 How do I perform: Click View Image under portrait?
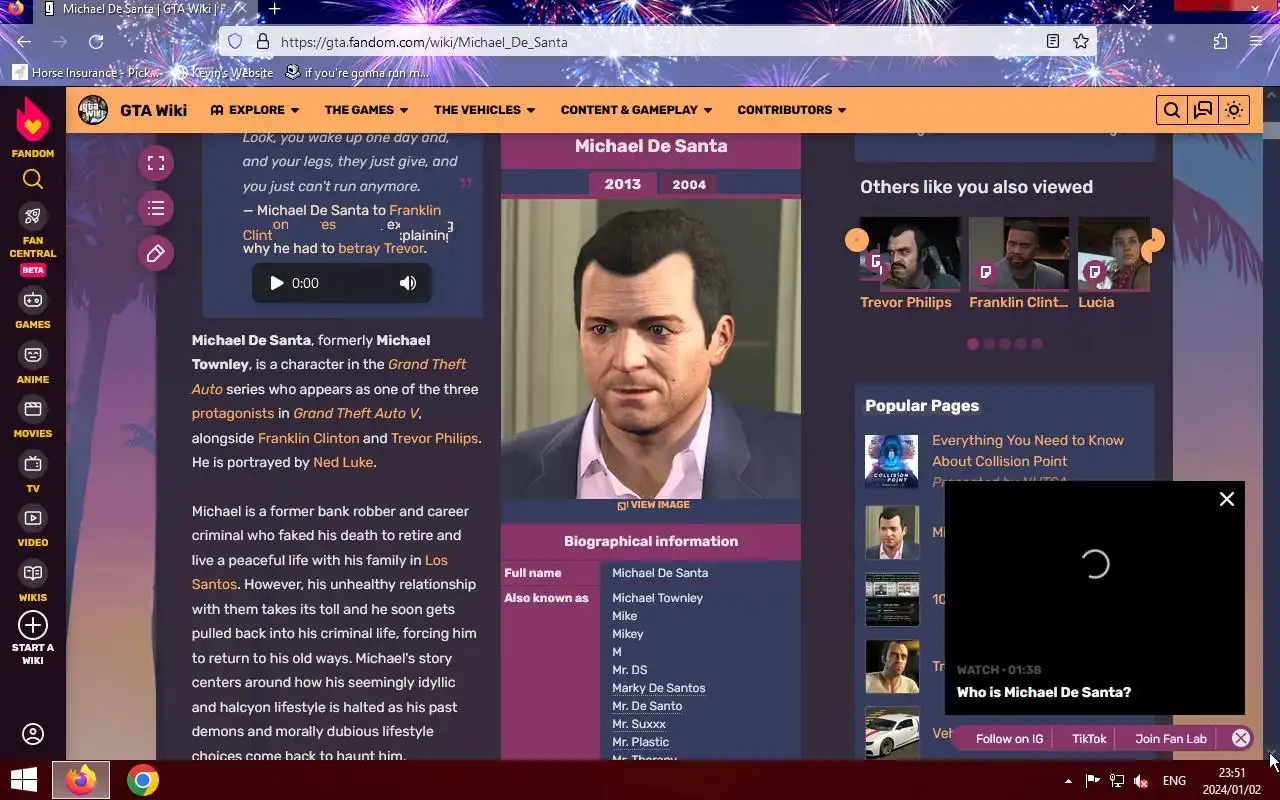coord(653,505)
